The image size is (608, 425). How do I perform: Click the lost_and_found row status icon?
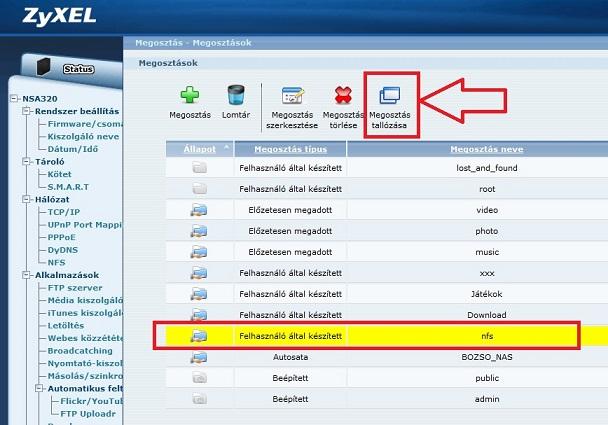pyautogui.click(x=199, y=168)
